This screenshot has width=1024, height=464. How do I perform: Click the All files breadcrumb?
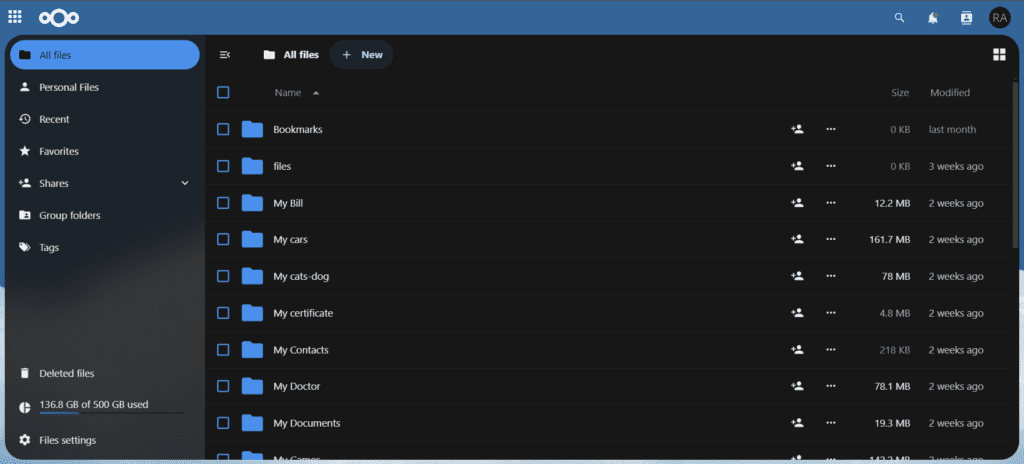[291, 55]
